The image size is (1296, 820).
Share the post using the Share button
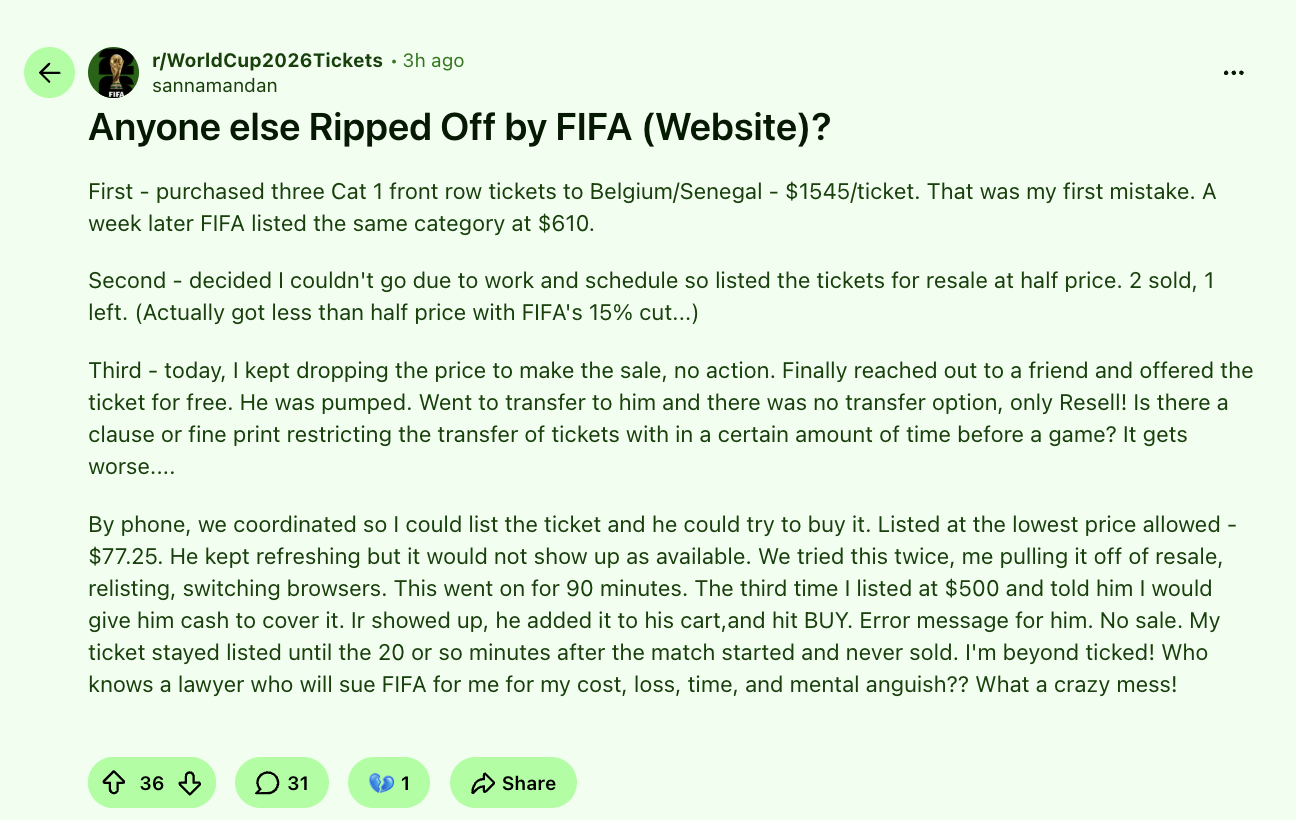(x=513, y=783)
